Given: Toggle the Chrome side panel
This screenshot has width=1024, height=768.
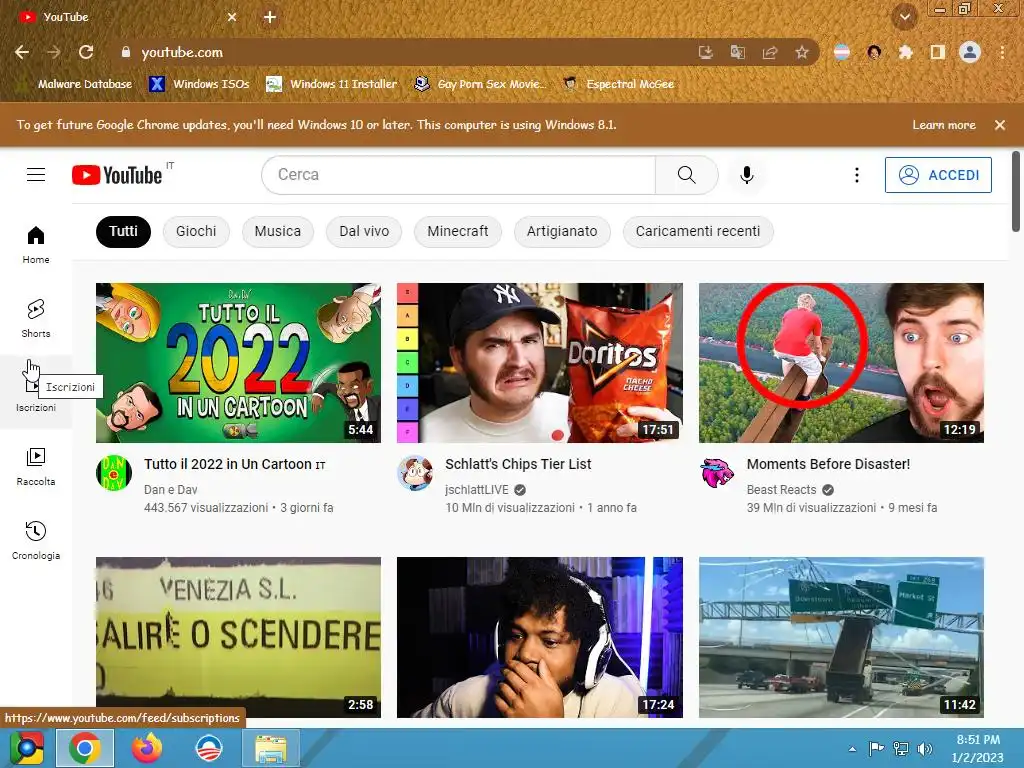Looking at the screenshot, I should point(937,52).
